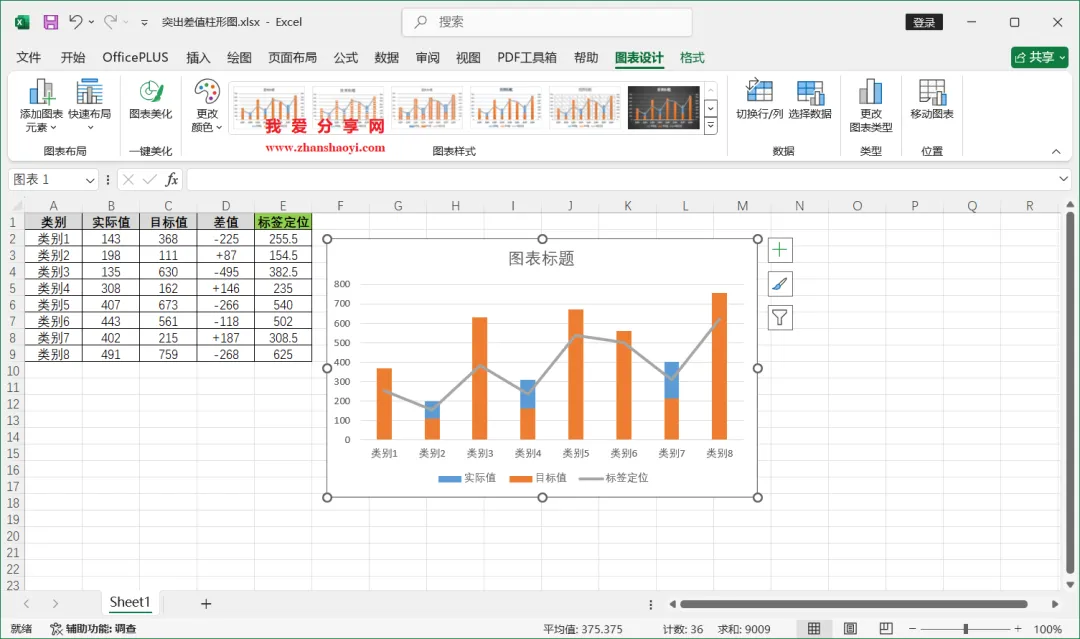Click Move Chart (移动图表) icon

click(x=932, y=99)
